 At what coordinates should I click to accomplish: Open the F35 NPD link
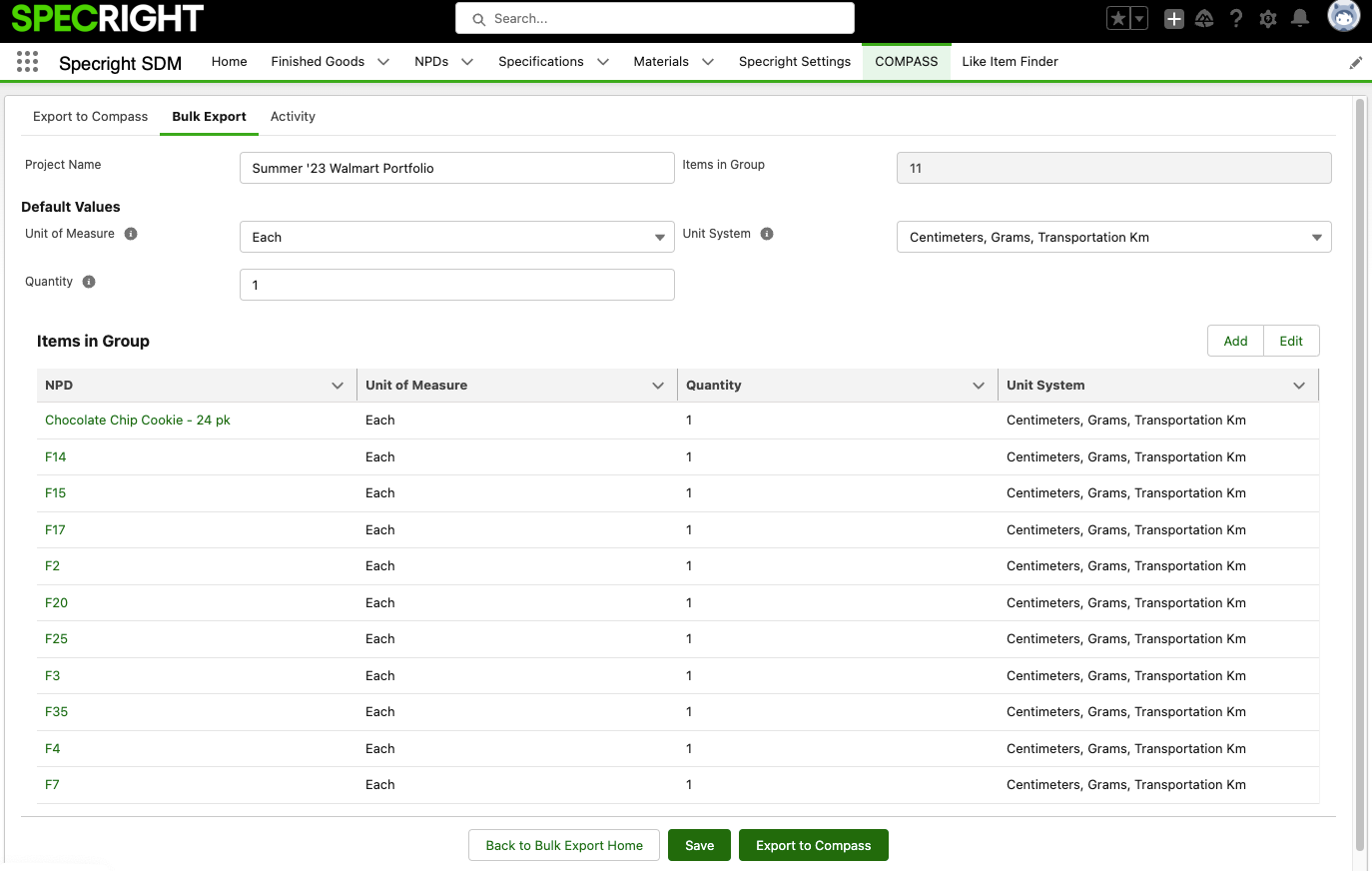coord(57,712)
